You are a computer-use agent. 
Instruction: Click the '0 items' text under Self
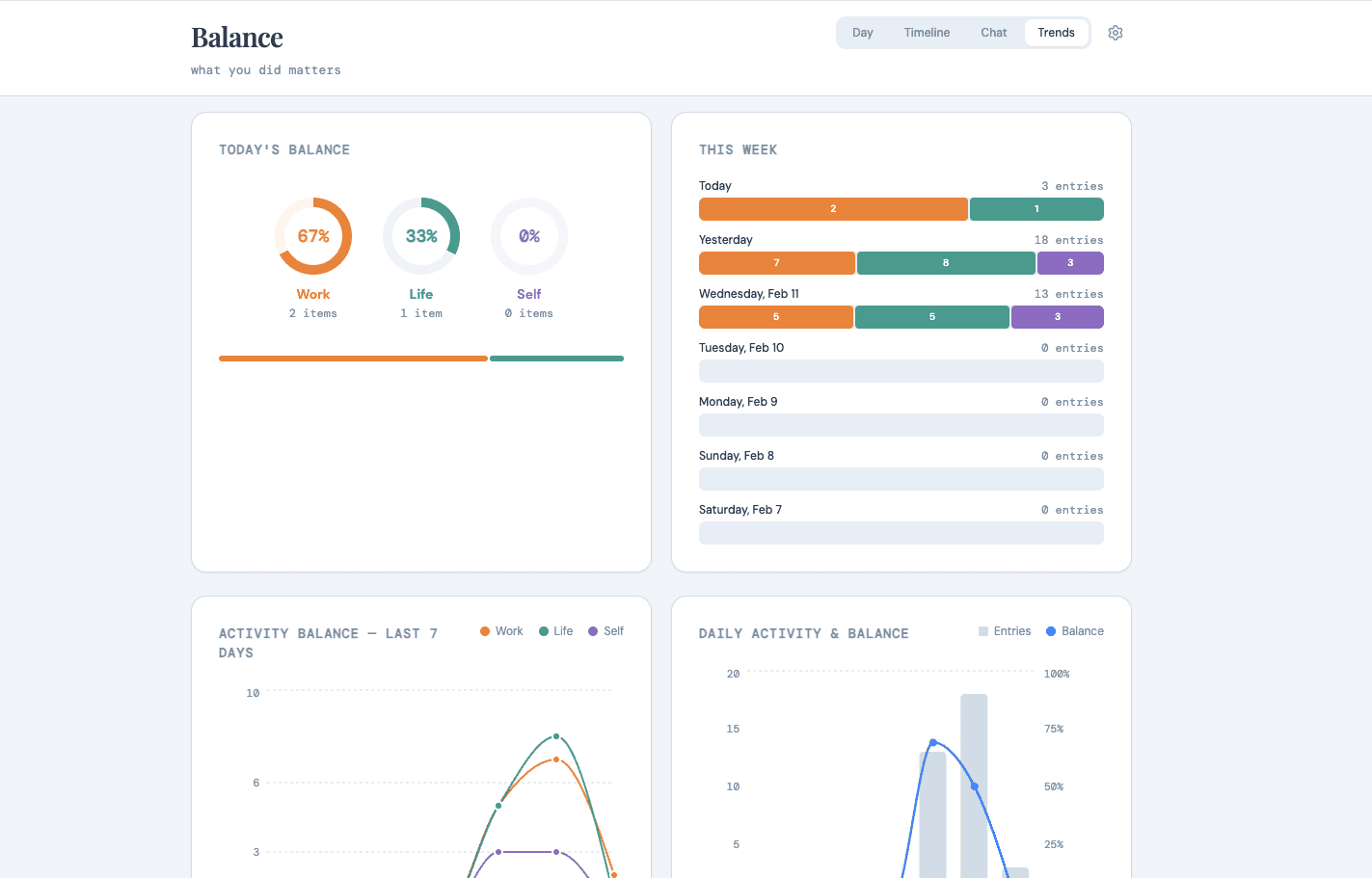(529, 313)
